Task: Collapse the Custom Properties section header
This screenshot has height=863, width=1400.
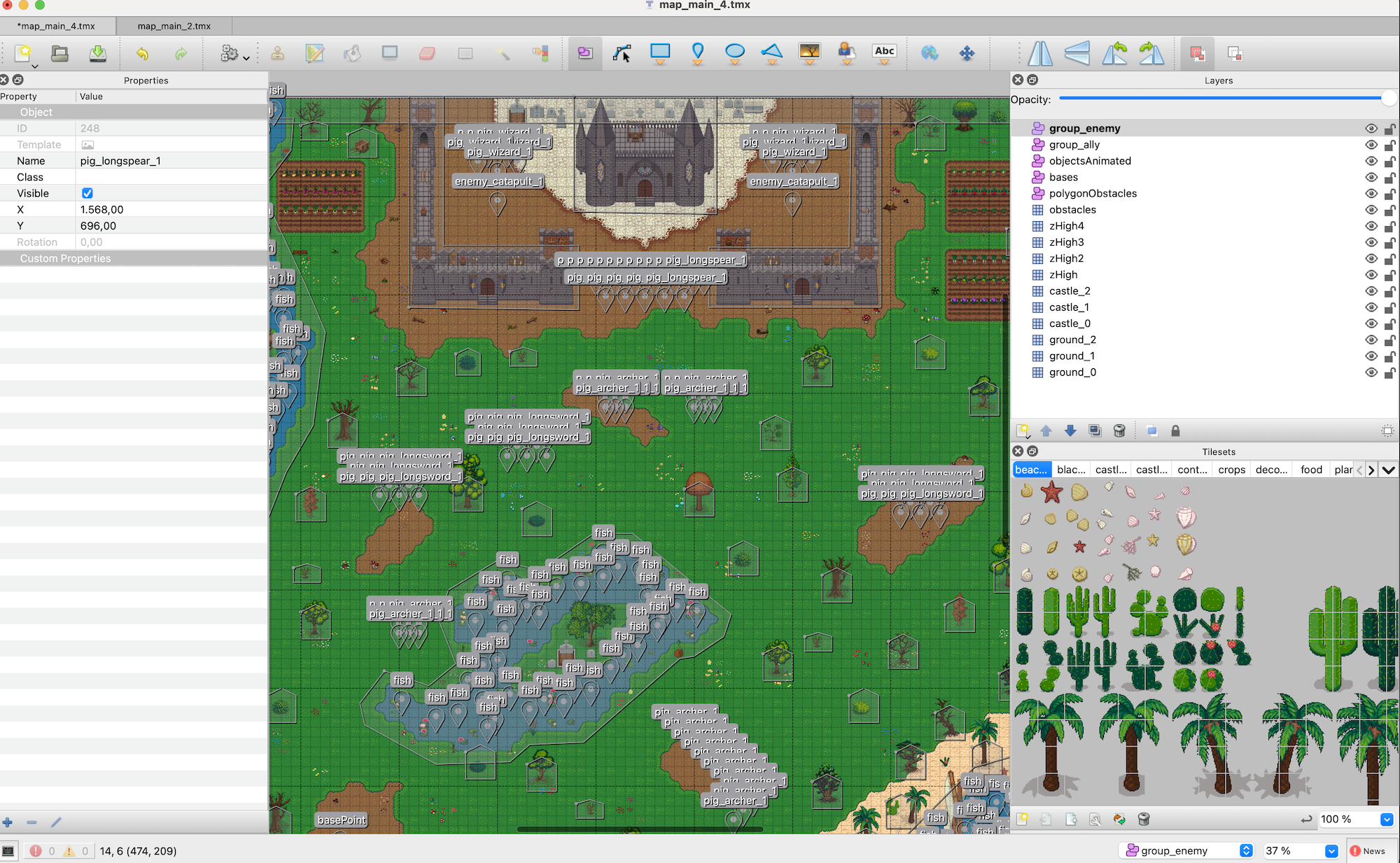Action: 134,258
